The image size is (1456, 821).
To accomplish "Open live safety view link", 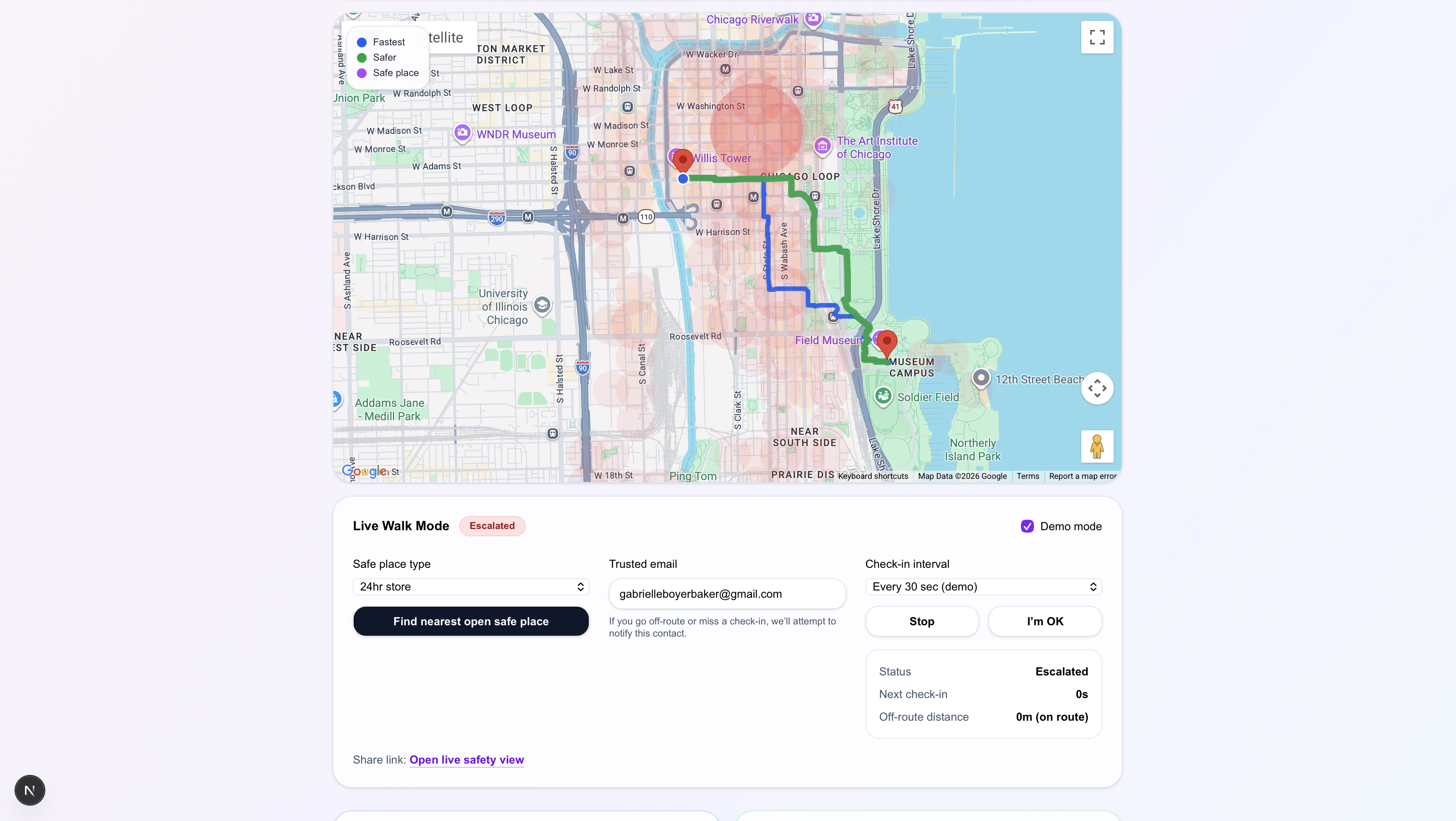I will (x=466, y=760).
